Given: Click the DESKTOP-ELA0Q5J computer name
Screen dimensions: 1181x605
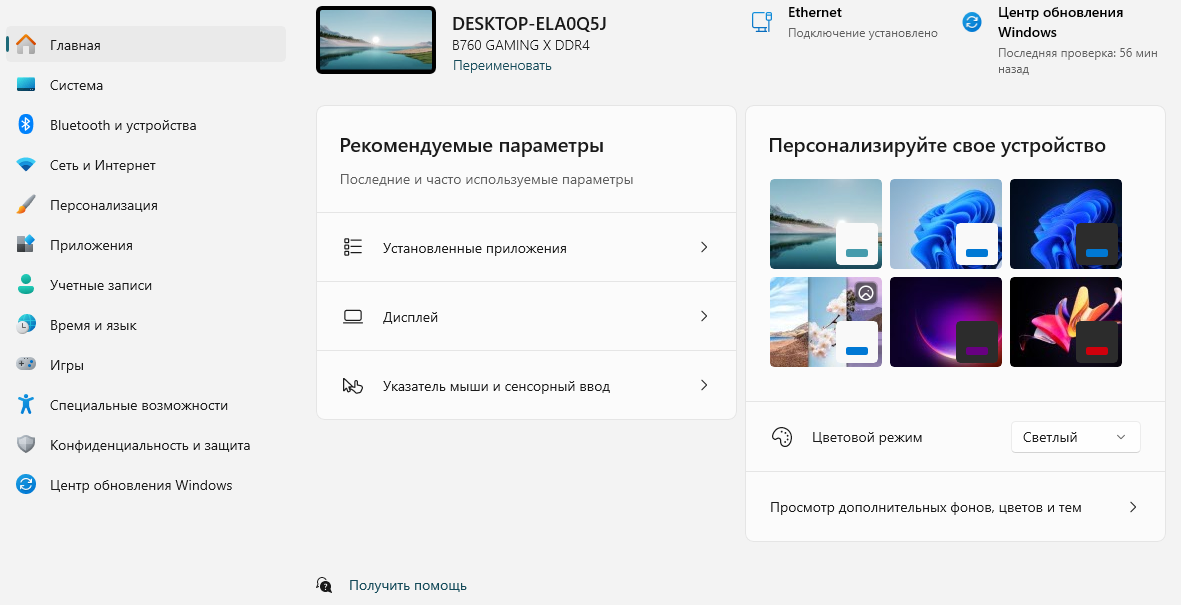Looking at the screenshot, I should click(529, 23).
